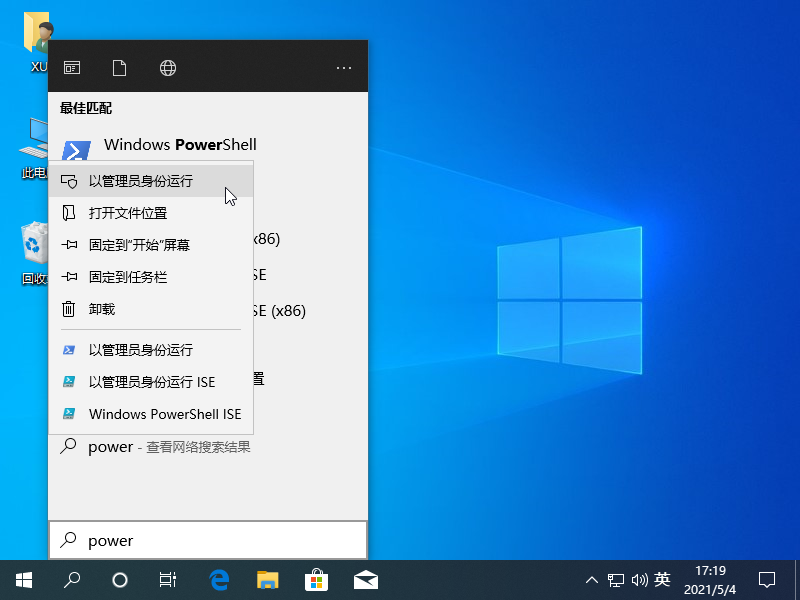Select first 以管理员身份运行 with shield icon
This screenshot has height=600, width=800.
(141, 181)
